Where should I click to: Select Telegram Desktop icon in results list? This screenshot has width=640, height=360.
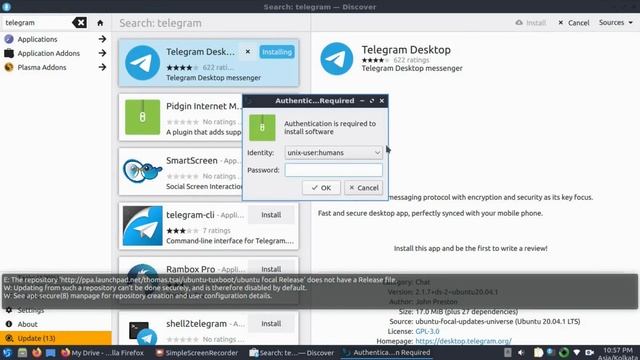[142, 63]
